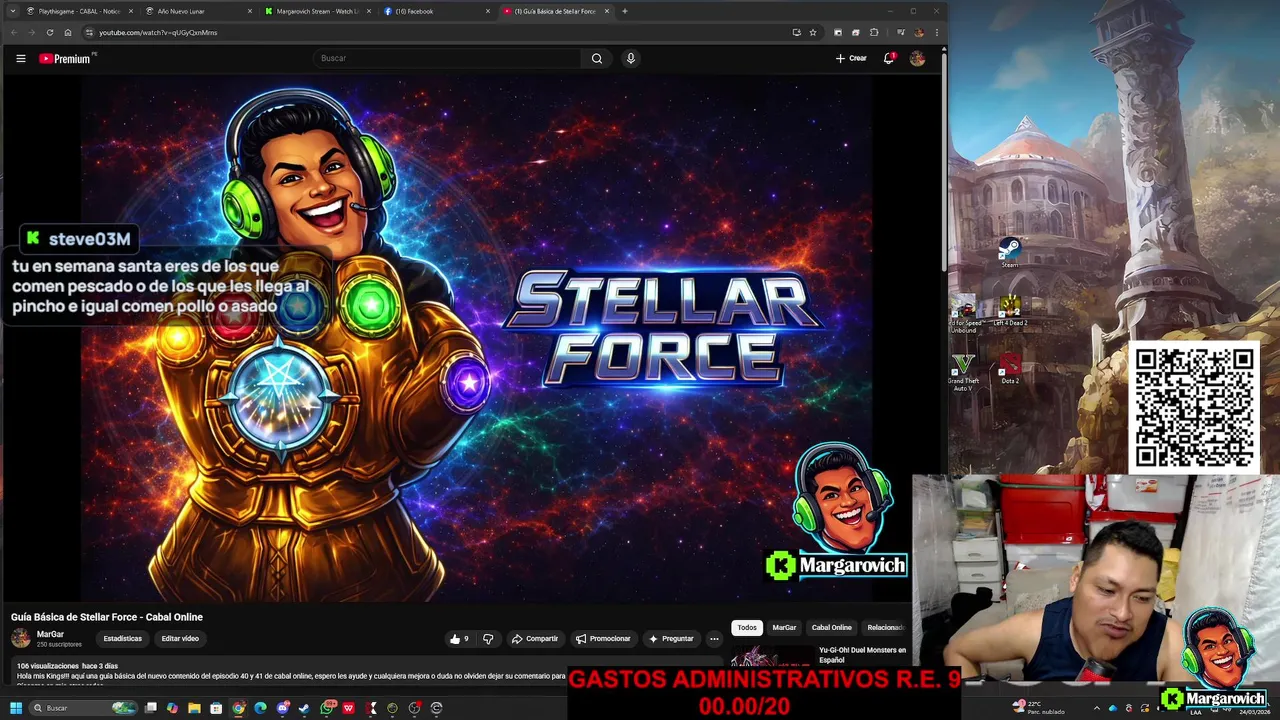Open Grand Theft Auto V desktop shortcut
The height and width of the screenshot is (720, 1280).
[963, 372]
